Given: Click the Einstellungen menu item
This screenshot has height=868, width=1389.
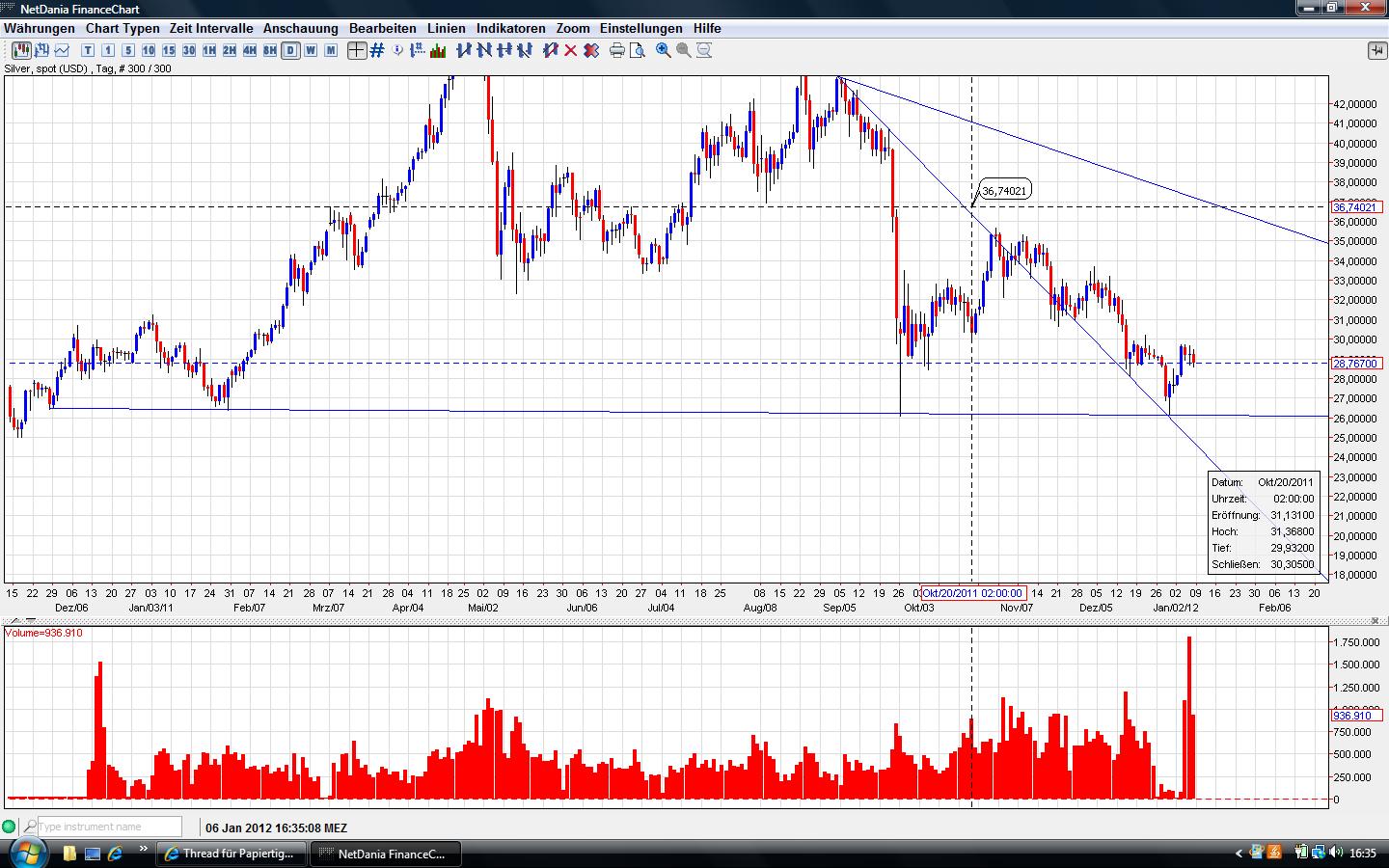Looking at the screenshot, I should (x=640, y=29).
